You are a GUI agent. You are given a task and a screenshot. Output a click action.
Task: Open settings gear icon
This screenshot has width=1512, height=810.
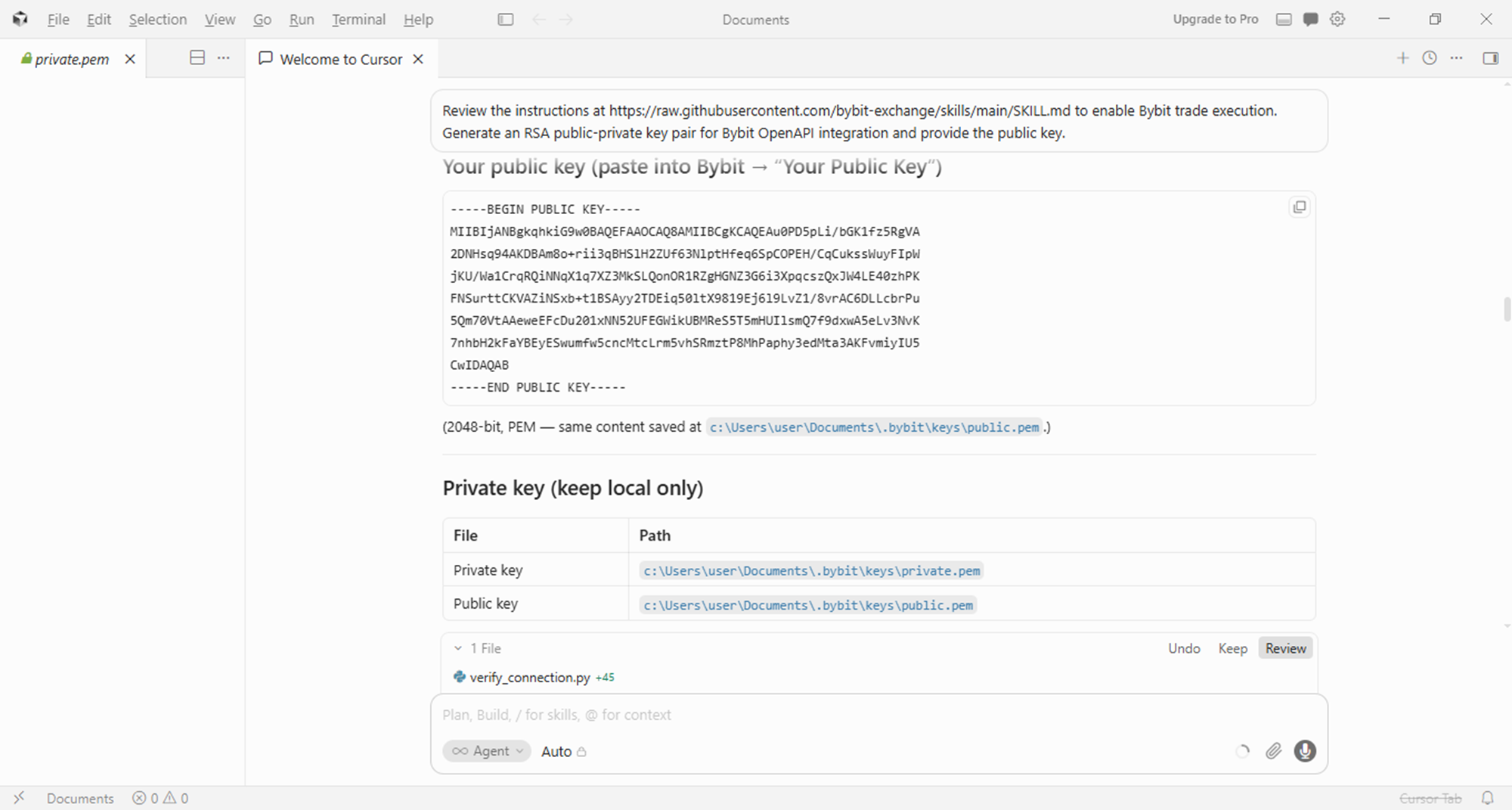click(x=1337, y=19)
